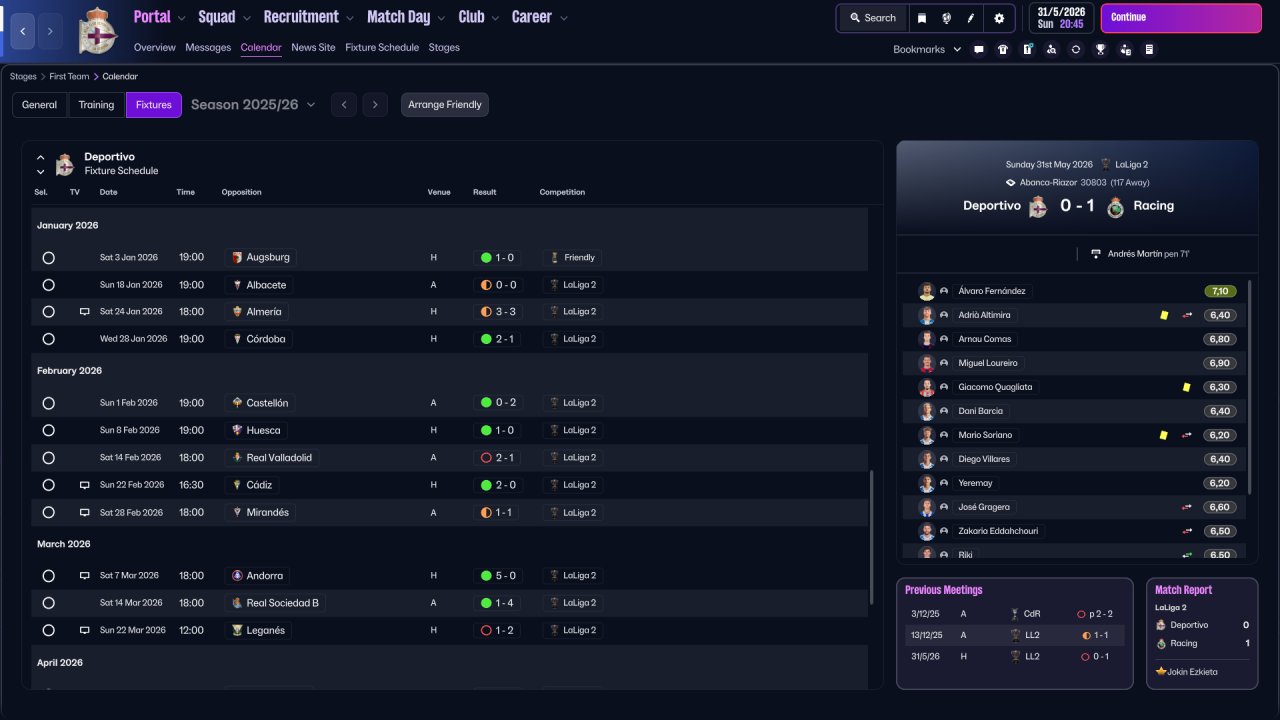The height and width of the screenshot is (720, 1280).
Task: Open the settings gear icon
Action: click(x=999, y=18)
